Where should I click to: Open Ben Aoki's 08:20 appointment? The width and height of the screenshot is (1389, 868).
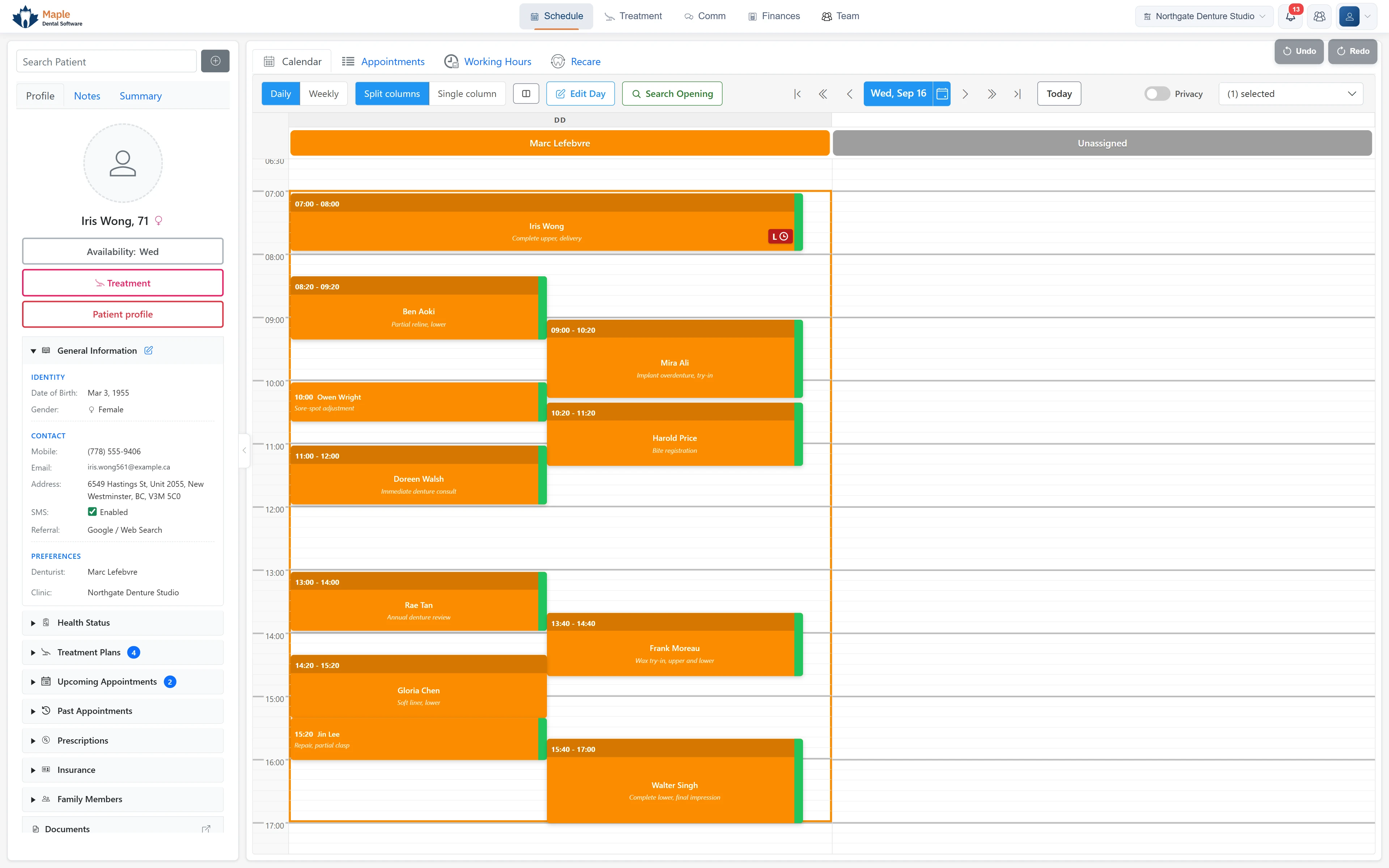pyautogui.click(x=419, y=308)
